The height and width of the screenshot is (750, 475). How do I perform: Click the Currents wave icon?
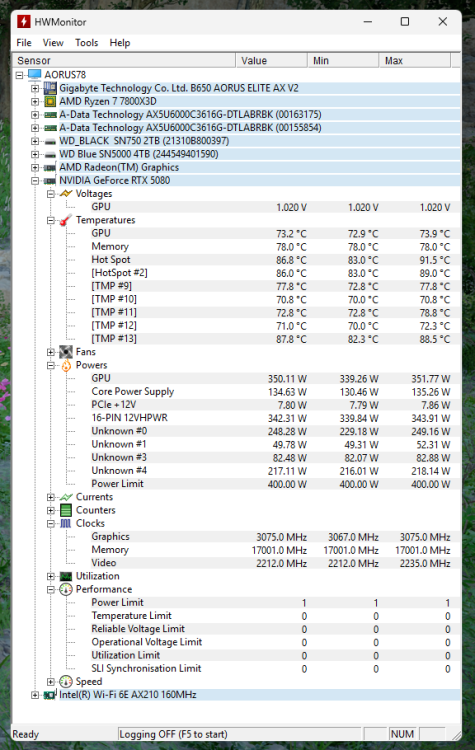[x=66, y=497]
